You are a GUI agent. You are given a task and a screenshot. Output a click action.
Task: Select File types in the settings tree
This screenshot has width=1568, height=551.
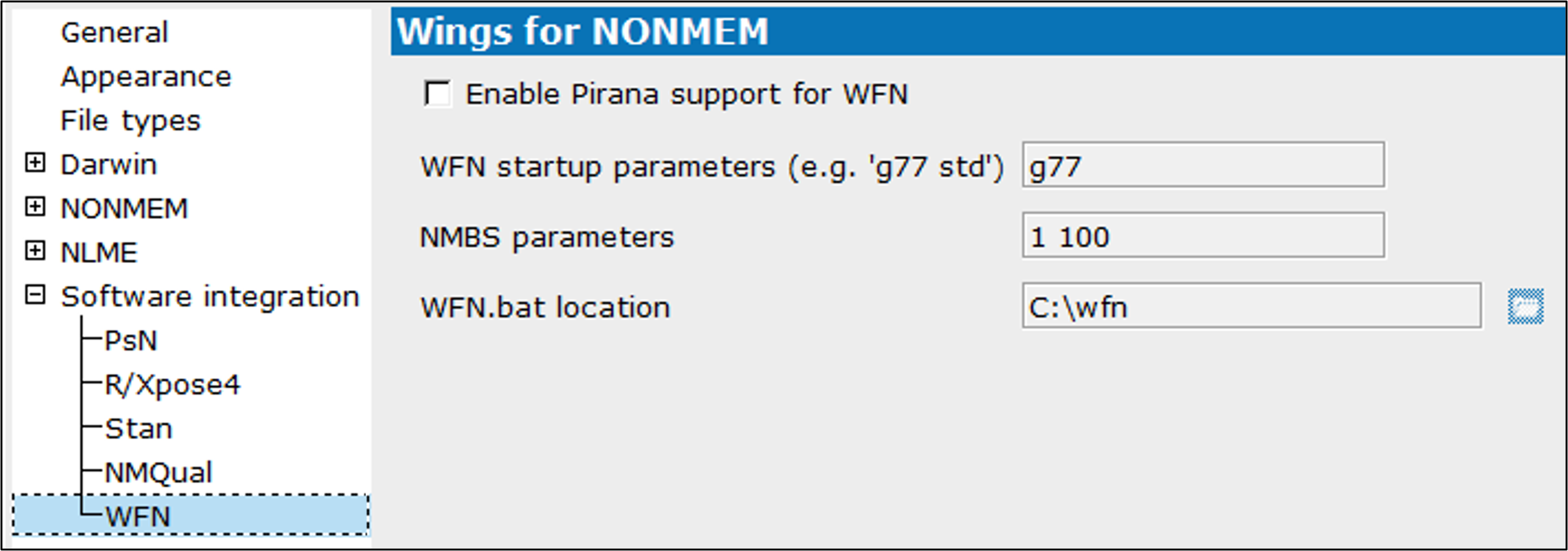pyautogui.click(x=131, y=121)
